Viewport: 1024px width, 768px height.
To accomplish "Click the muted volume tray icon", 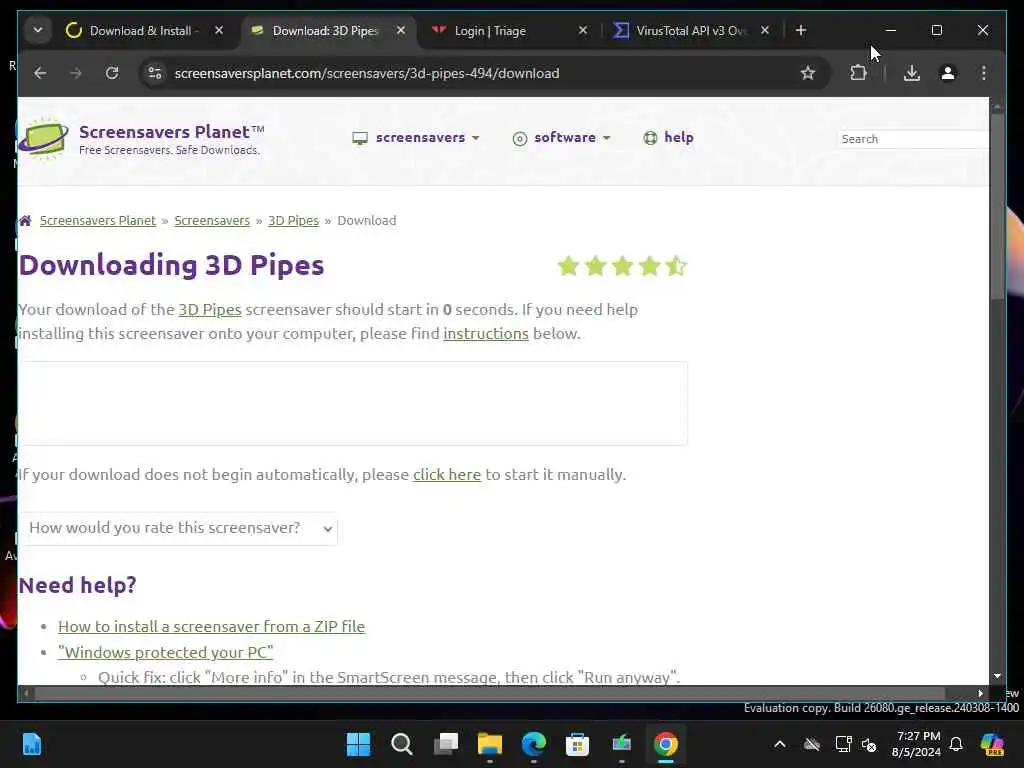I will [869, 744].
